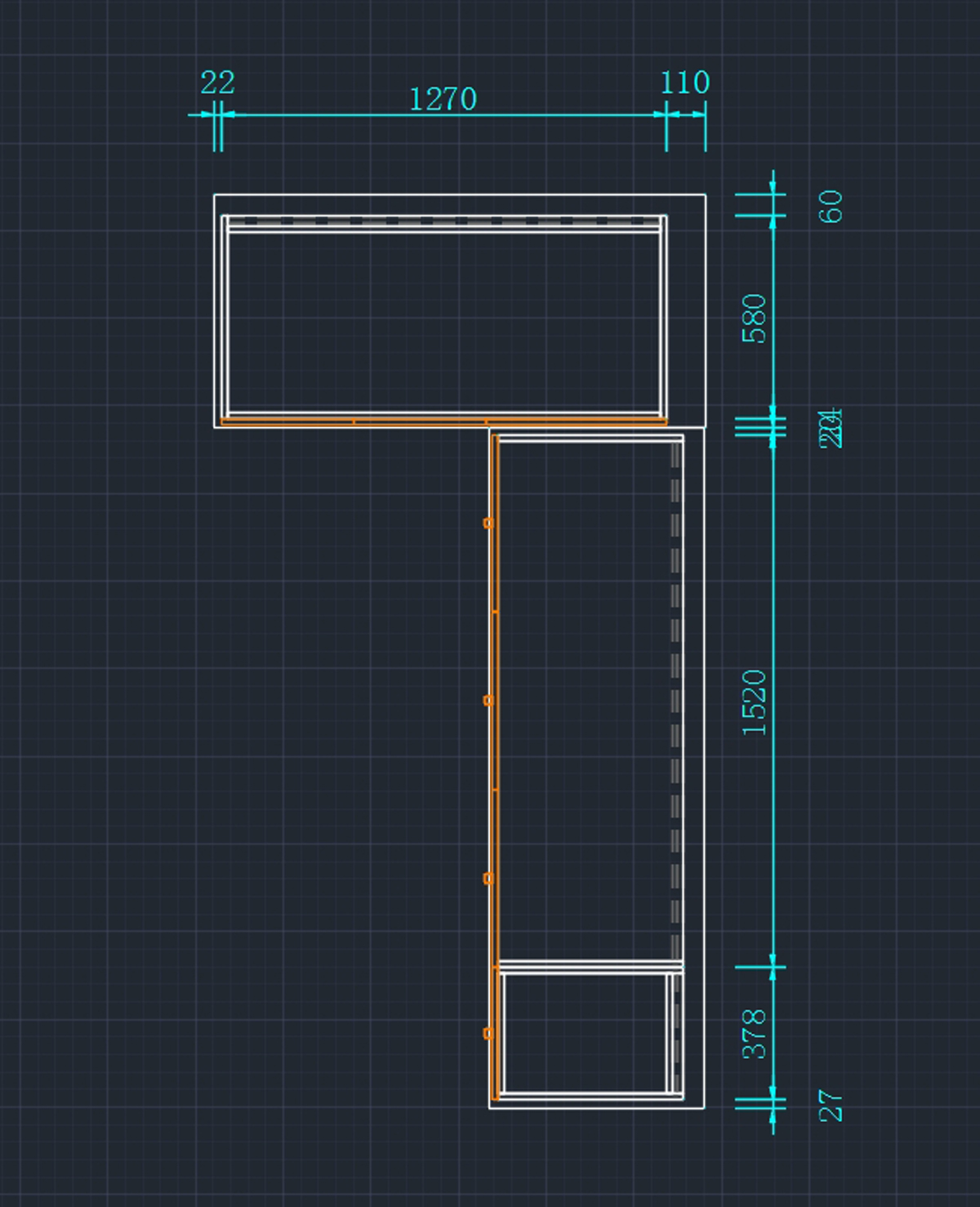Click the 22 dimension label
This screenshot has width=980, height=1207.
217,82
